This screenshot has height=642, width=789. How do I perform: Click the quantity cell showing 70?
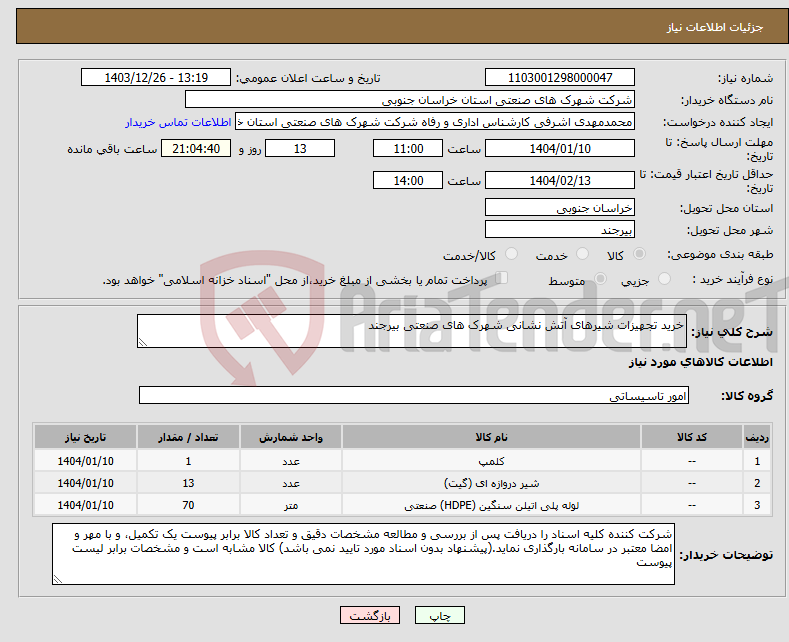(x=188, y=505)
